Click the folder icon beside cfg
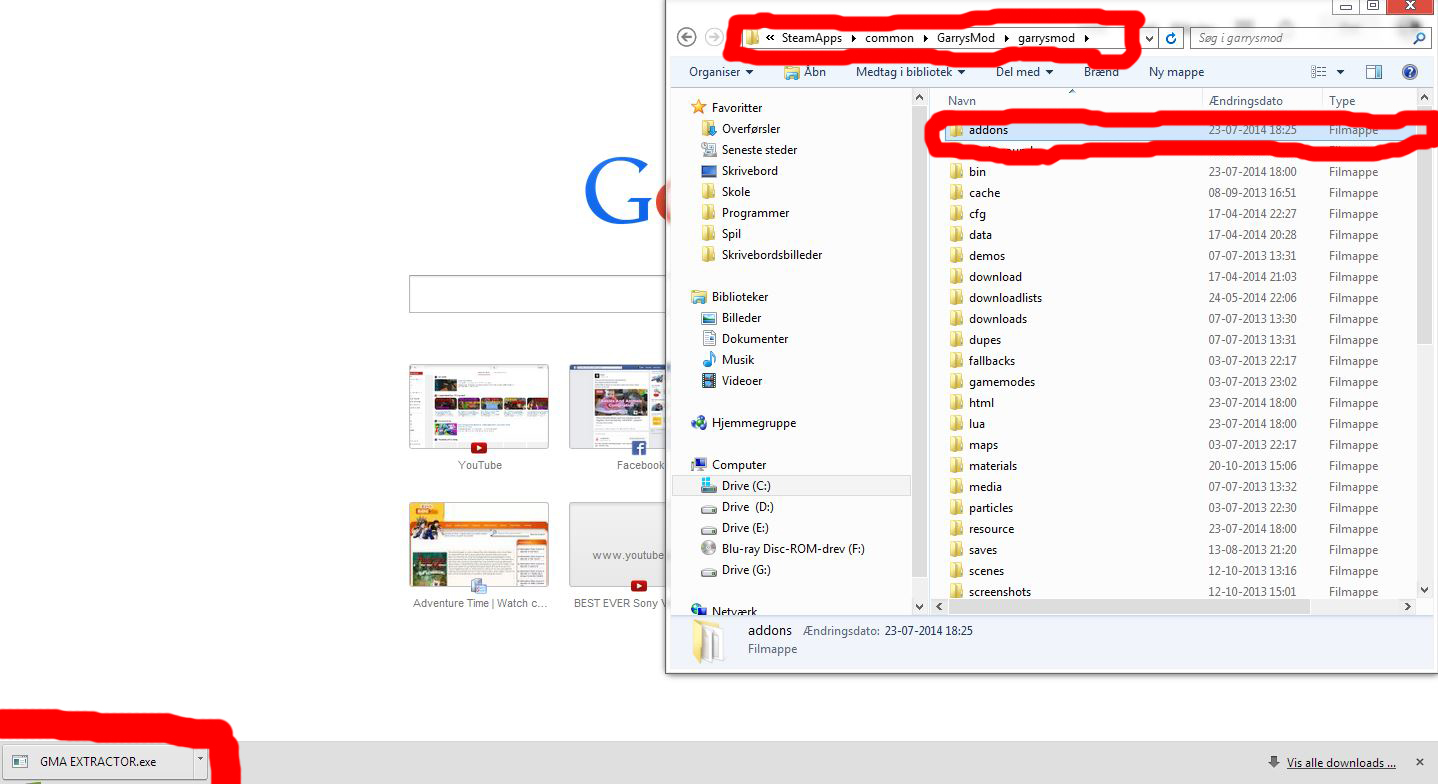 (x=956, y=213)
